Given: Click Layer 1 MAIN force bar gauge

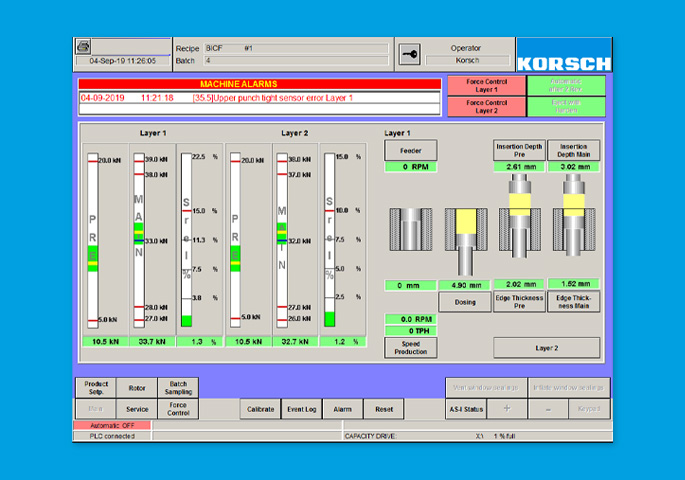Looking at the screenshot, I should (x=139, y=240).
